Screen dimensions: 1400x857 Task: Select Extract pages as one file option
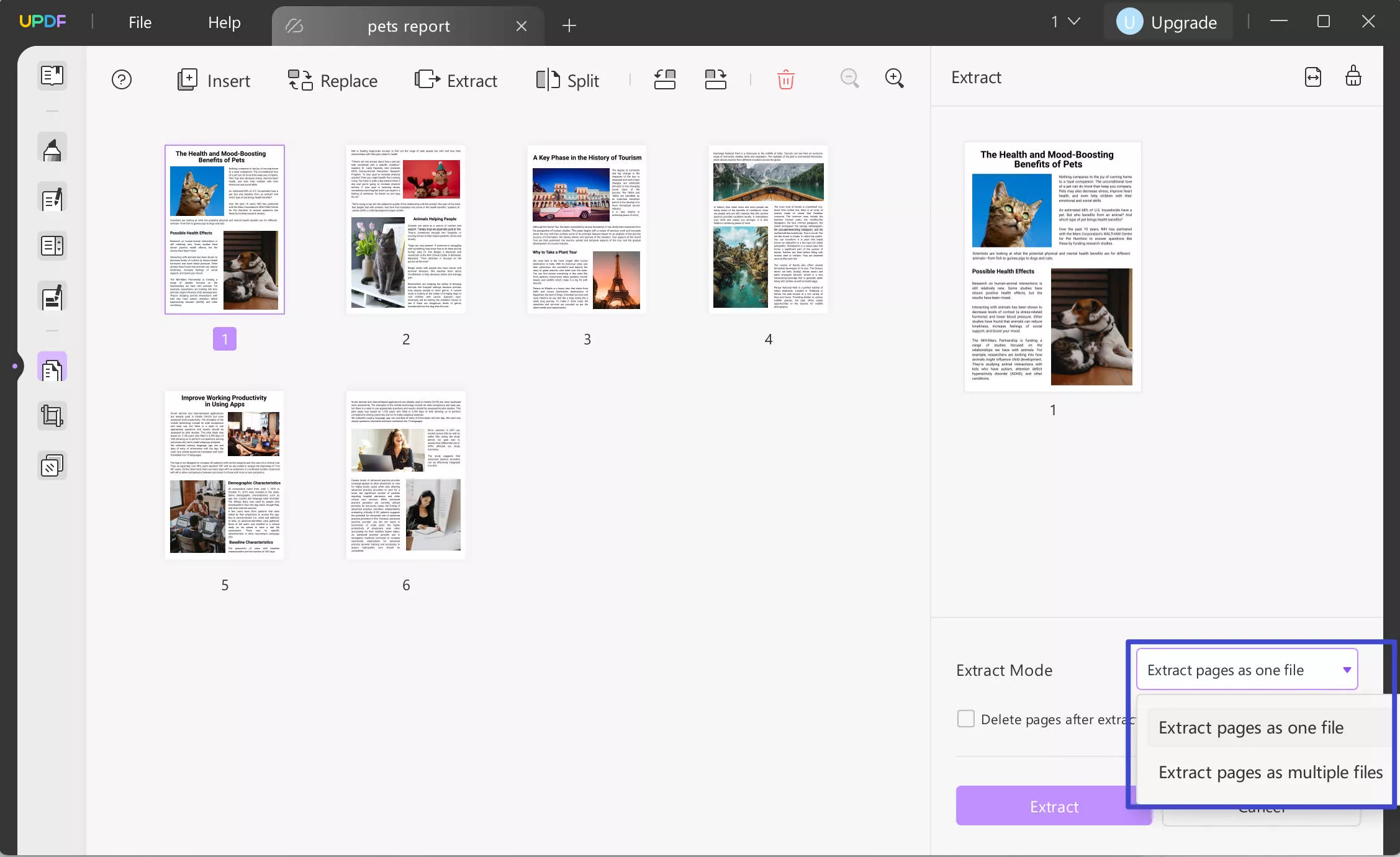(x=1251, y=726)
